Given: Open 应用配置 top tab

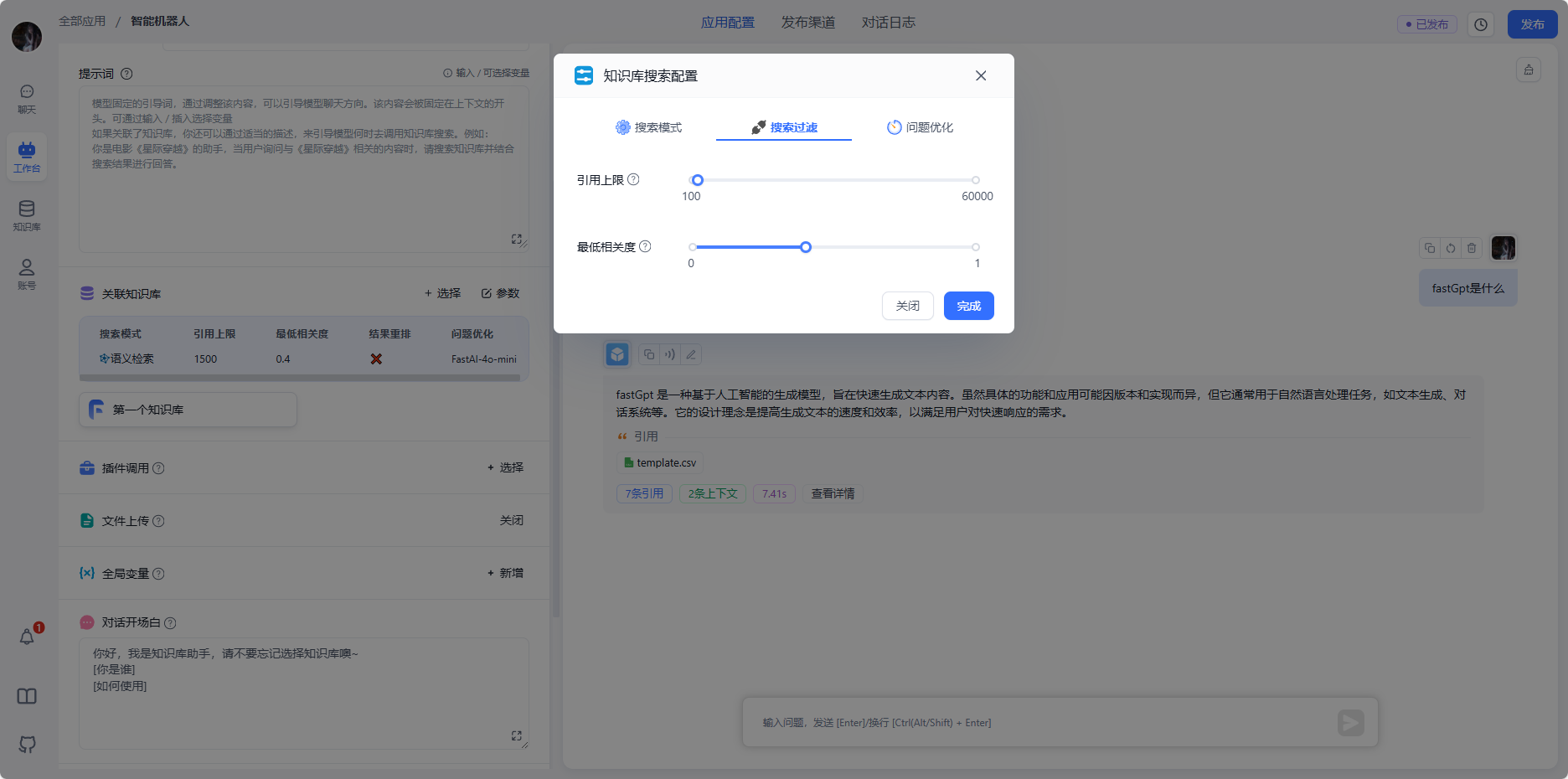Looking at the screenshot, I should (x=728, y=23).
